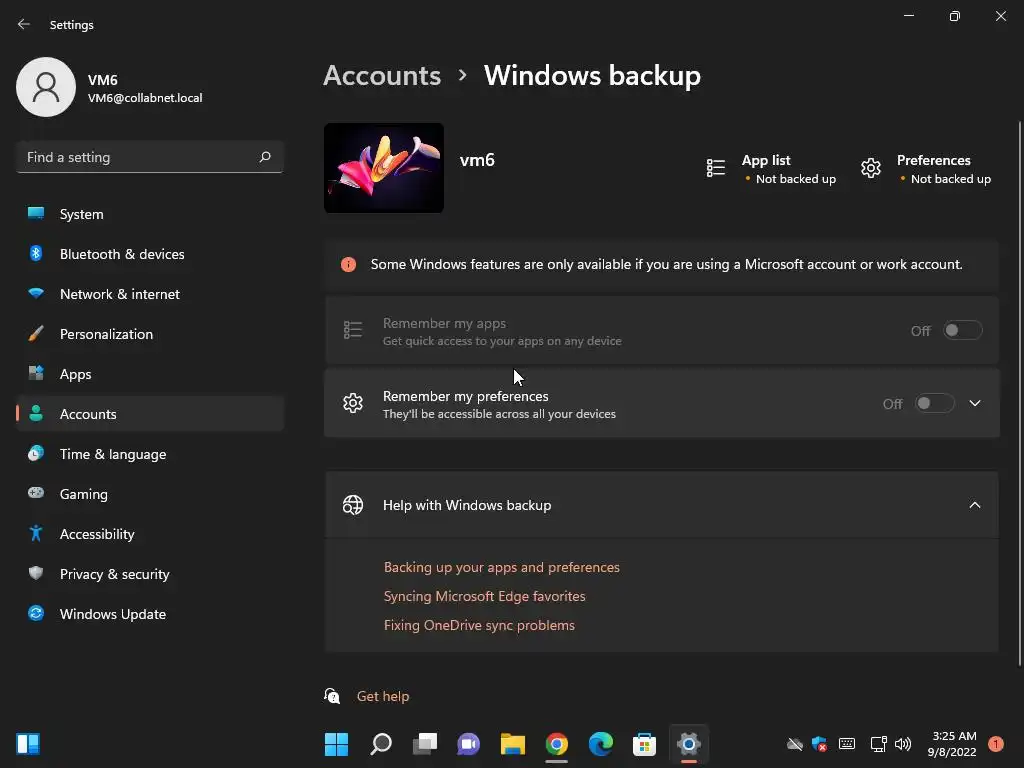Click the Preferences gear icon in header

pos(871,168)
